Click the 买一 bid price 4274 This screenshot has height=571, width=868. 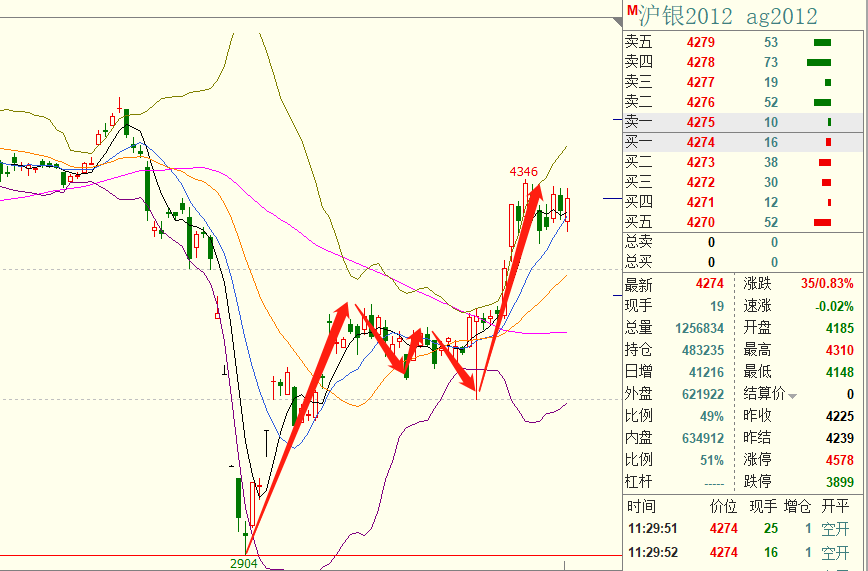(x=700, y=142)
